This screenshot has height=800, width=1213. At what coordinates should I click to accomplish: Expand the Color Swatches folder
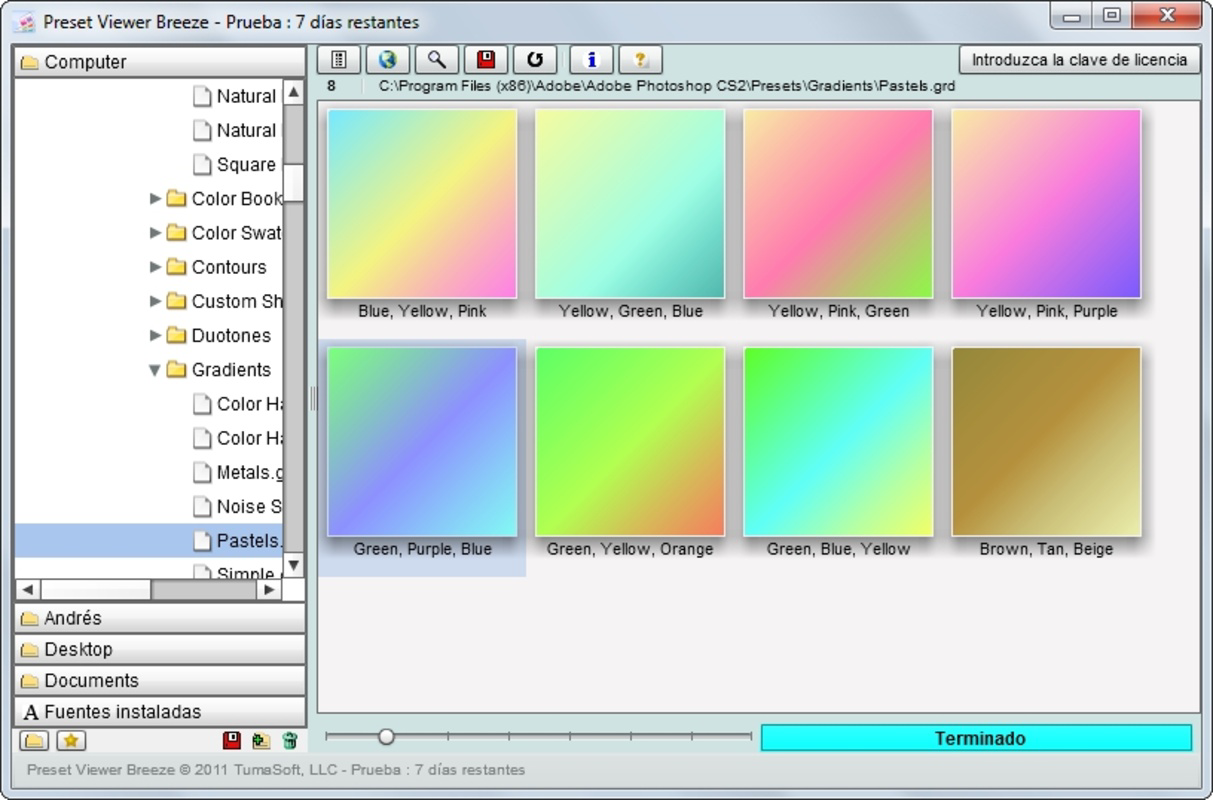coord(155,233)
